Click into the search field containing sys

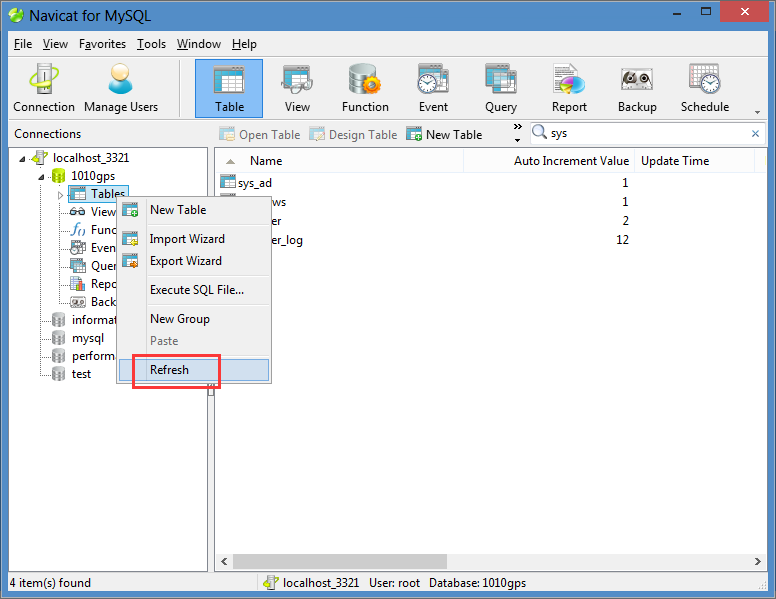[x=648, y=133]
